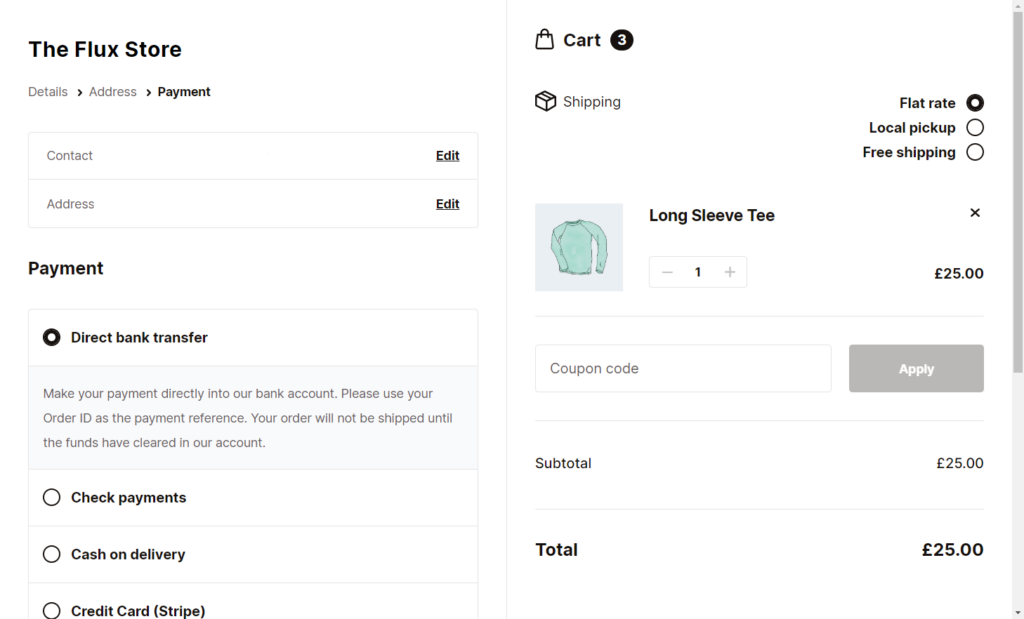Screen dimensions: 1024x619
Task: Go back to the Details step
Action: (47, 91)
